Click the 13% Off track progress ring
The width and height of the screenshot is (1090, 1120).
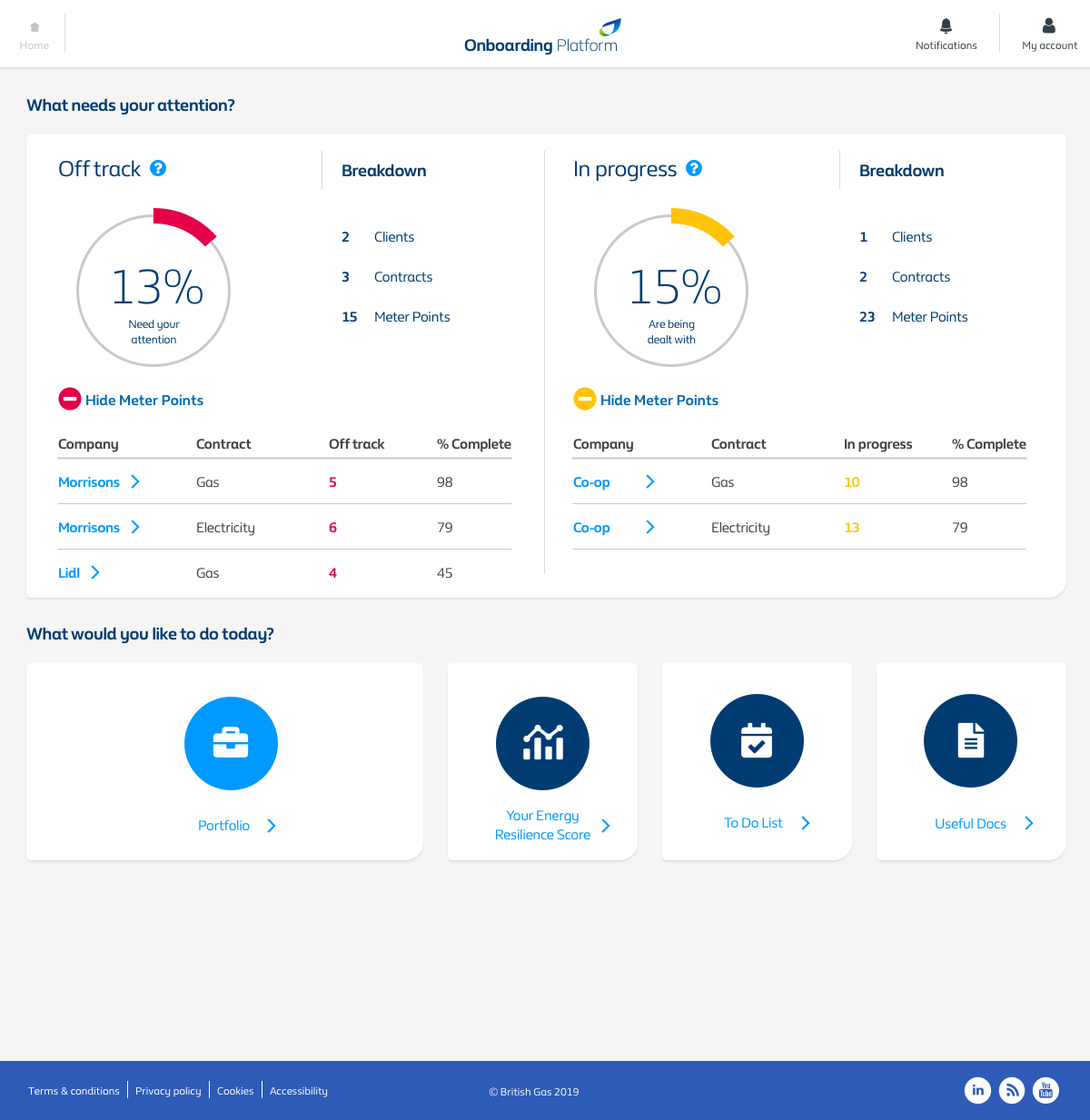point(154,290)
